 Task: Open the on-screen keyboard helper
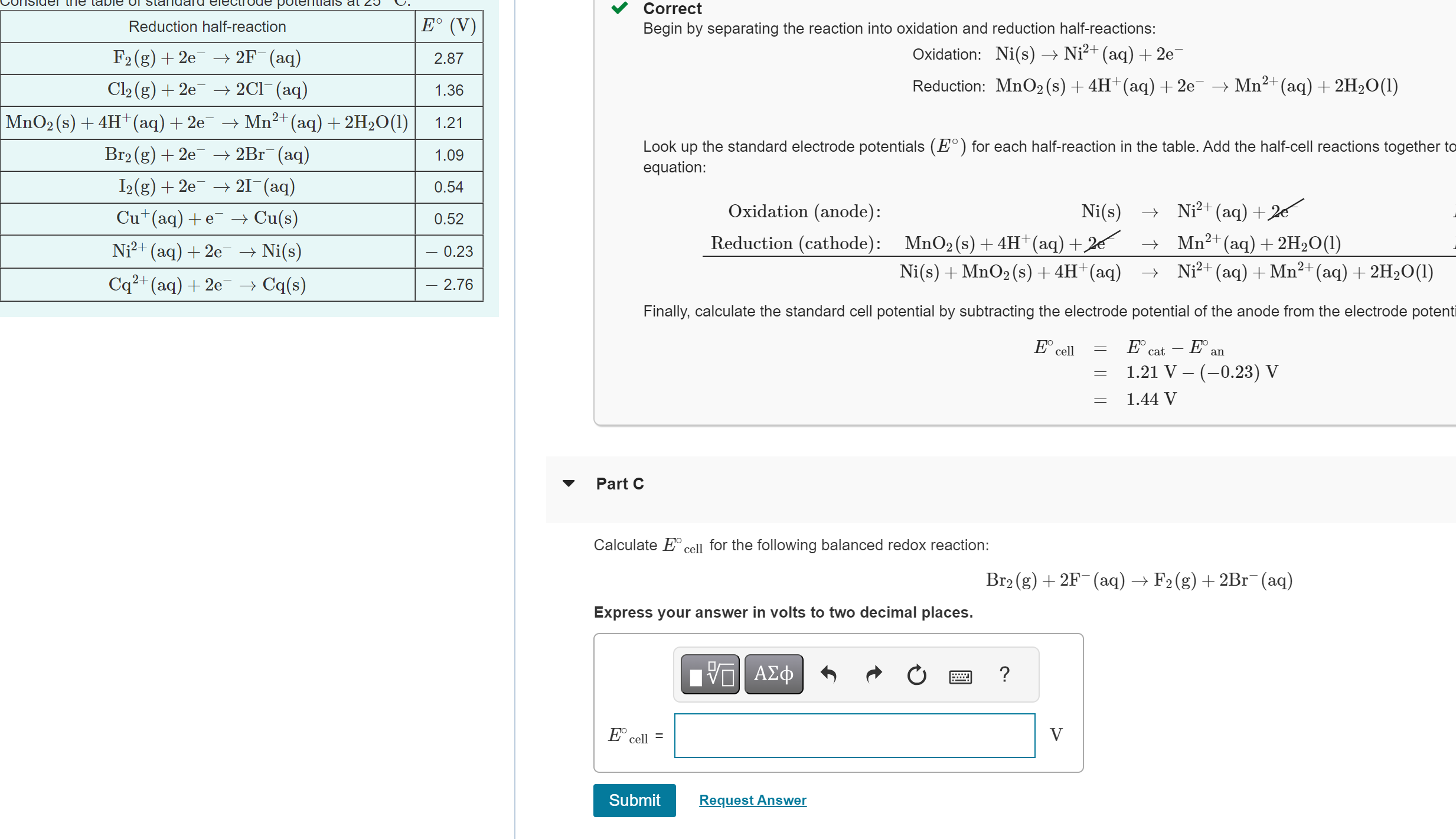point(960,675)
